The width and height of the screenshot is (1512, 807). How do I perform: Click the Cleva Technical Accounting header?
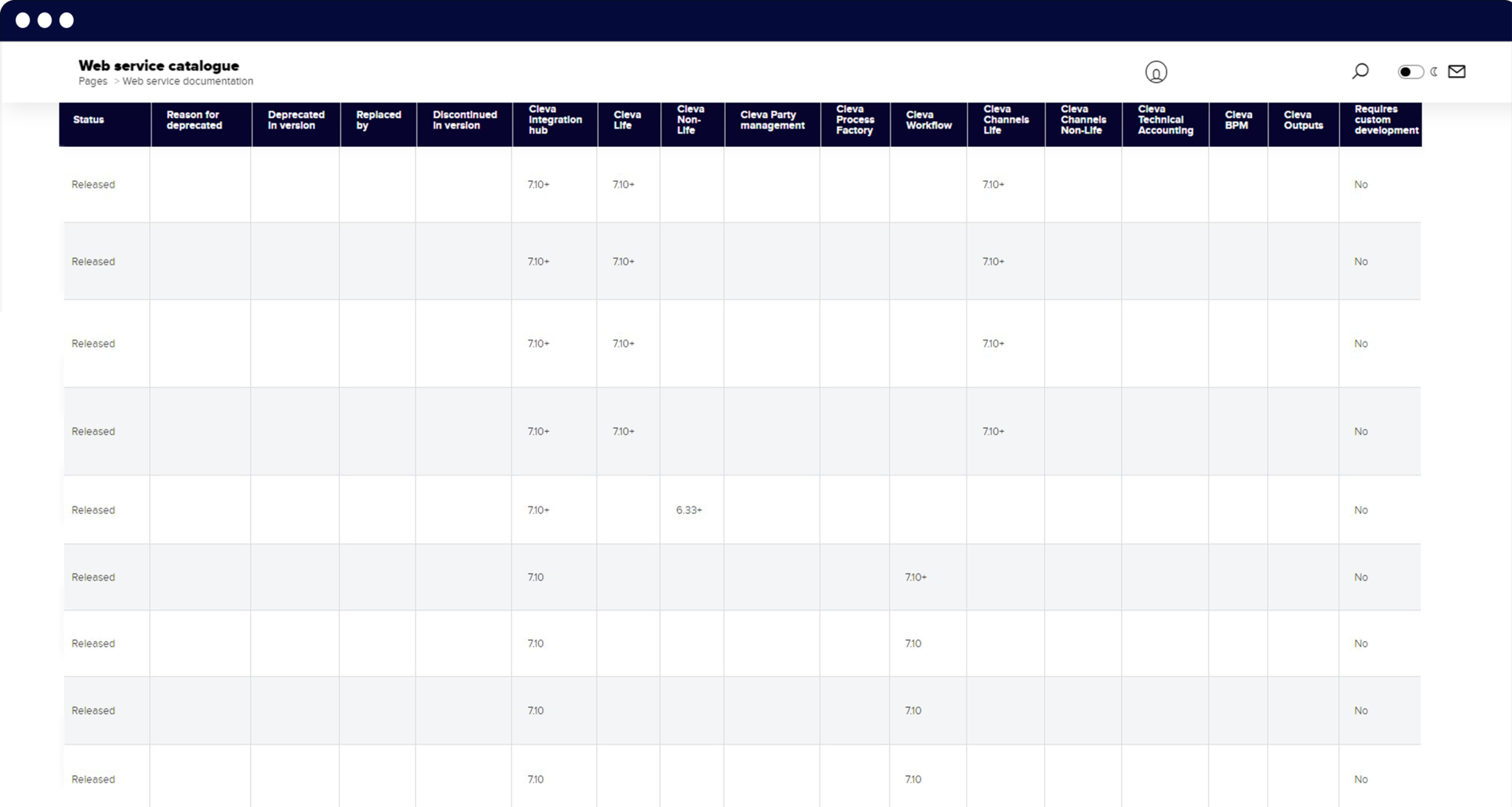click(x=1165, y=120)
